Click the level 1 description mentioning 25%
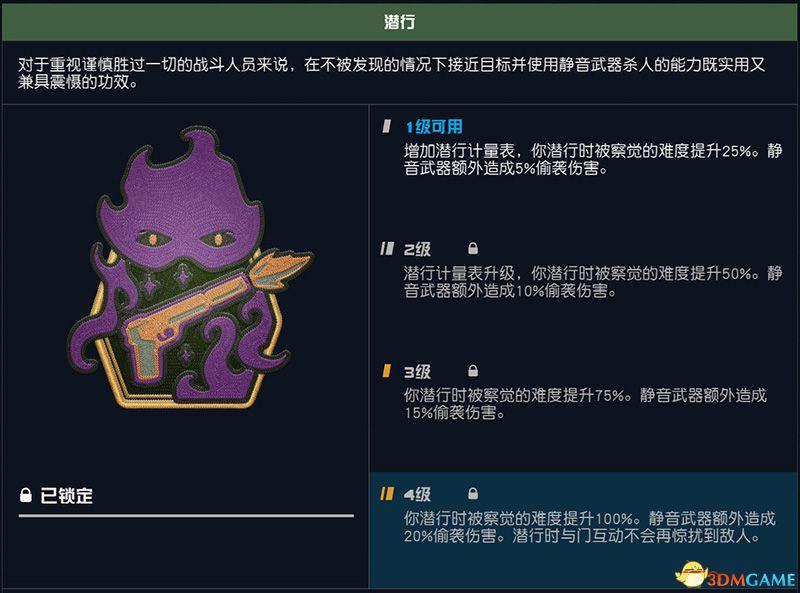 coord(593,159)
